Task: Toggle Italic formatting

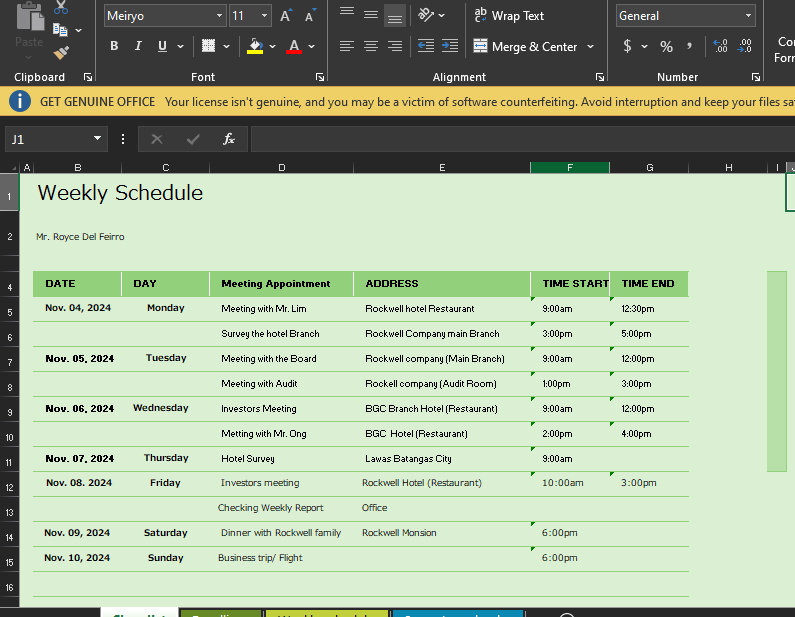Action: coord(138,46)
